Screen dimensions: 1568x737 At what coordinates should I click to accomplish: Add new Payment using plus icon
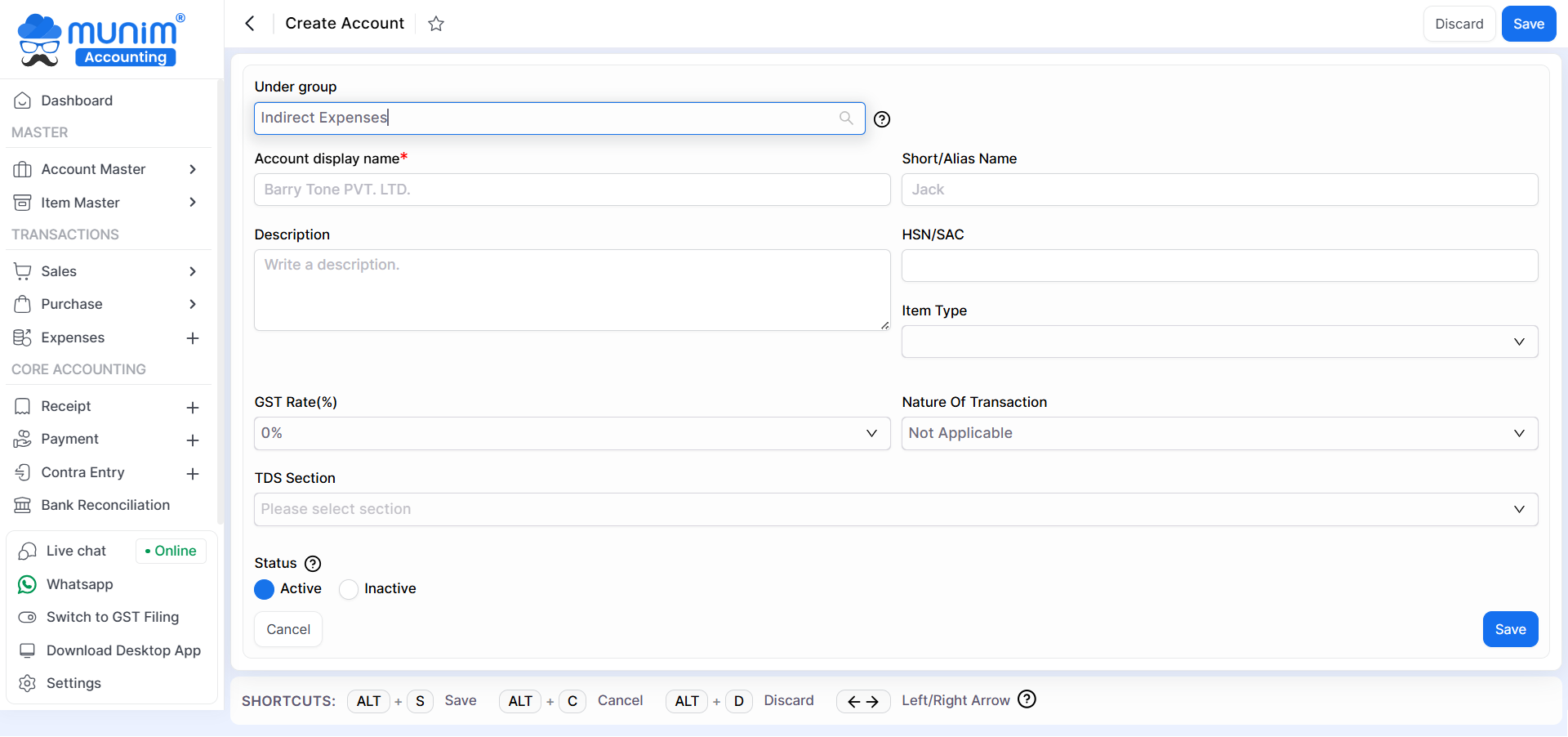193,440
